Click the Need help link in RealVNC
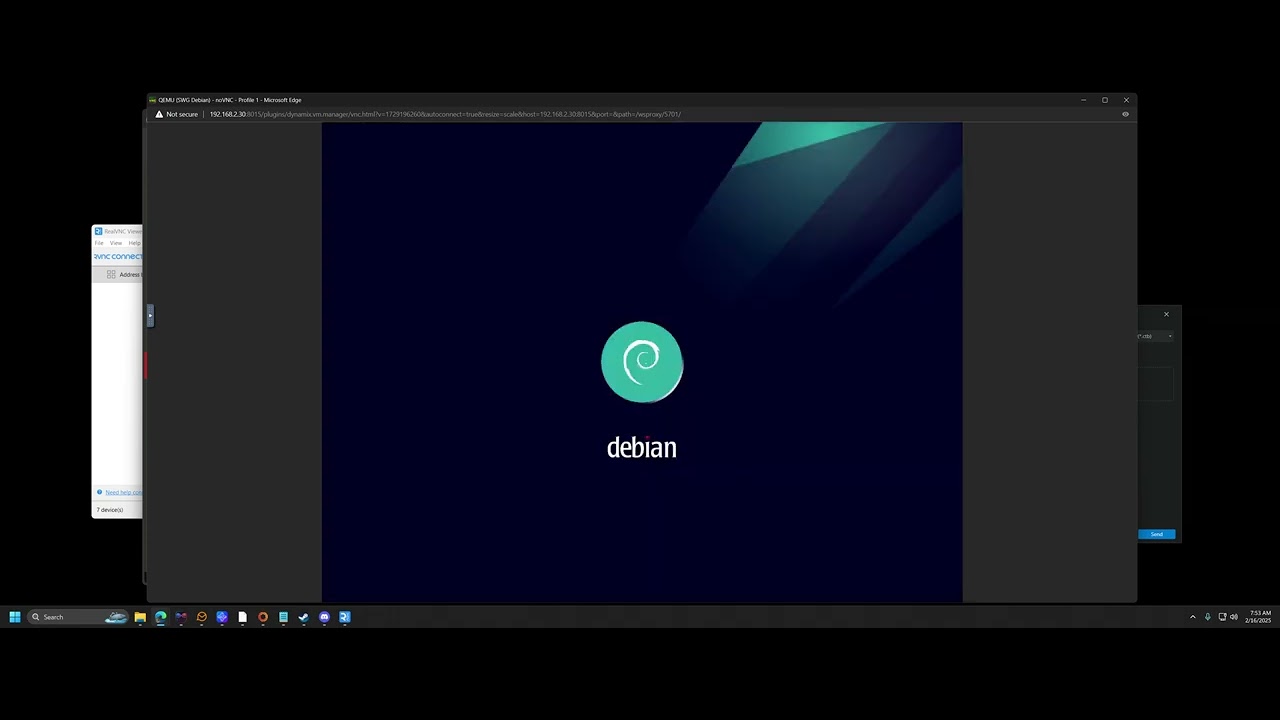The width and height of the screenshot is (1280, 720). 124,492
